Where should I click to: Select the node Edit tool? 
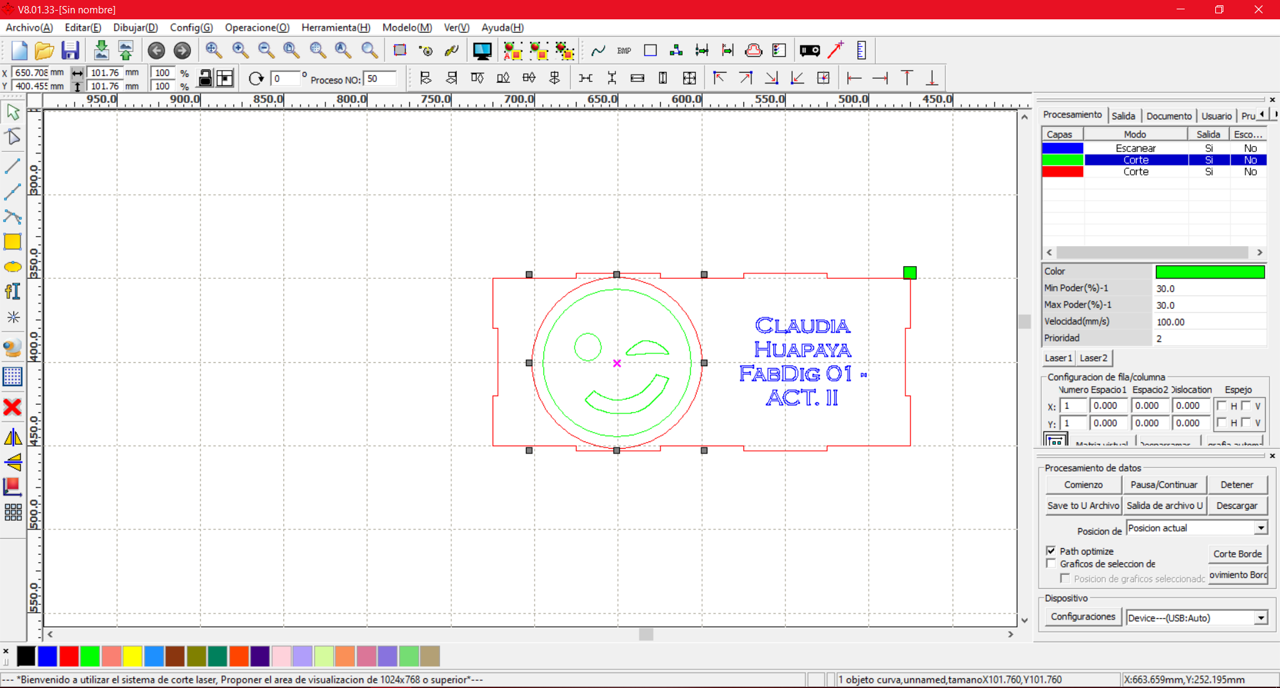tap(13, 138)
